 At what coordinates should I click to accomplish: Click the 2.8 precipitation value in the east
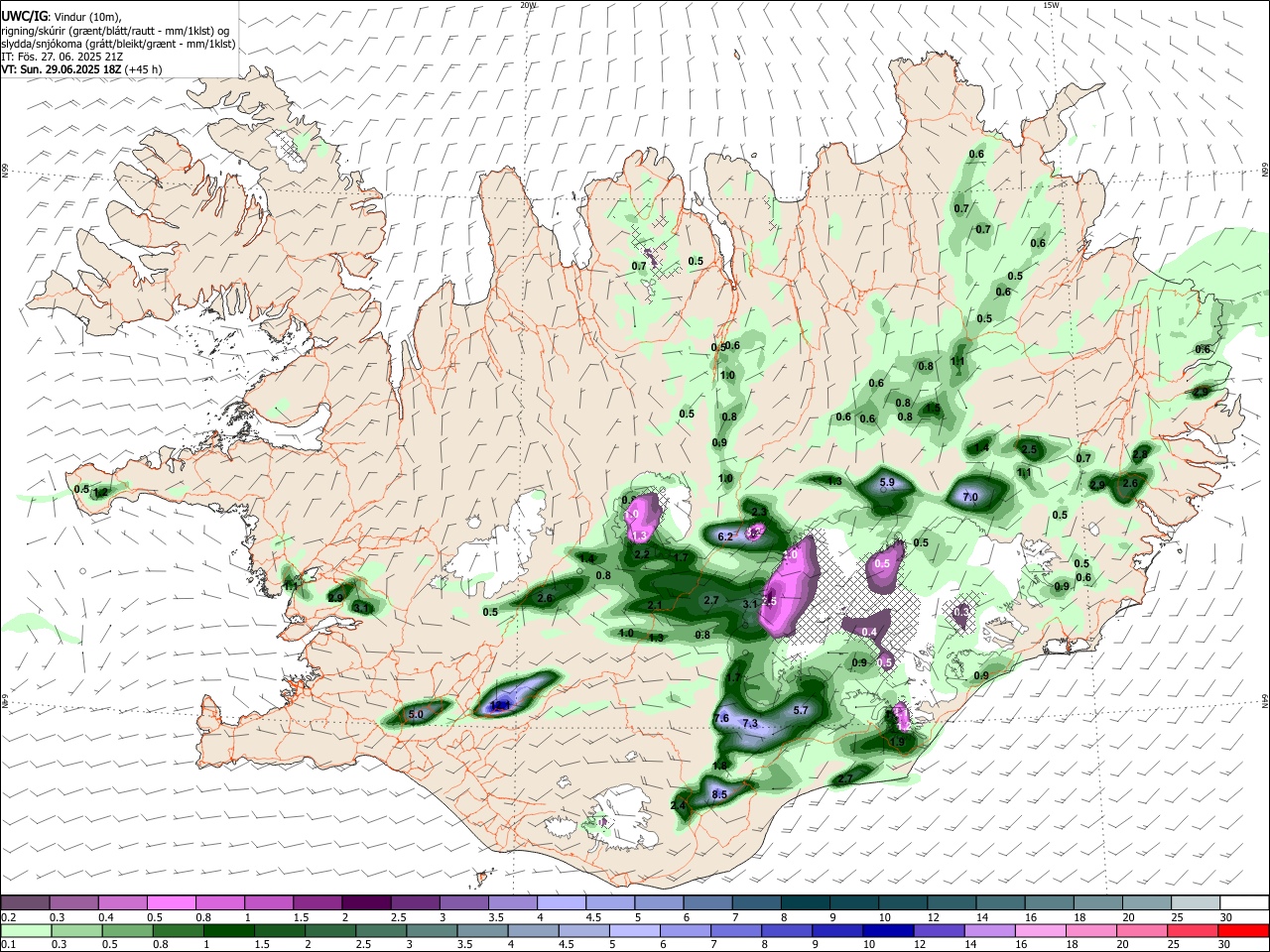(x=1140, y=455)
